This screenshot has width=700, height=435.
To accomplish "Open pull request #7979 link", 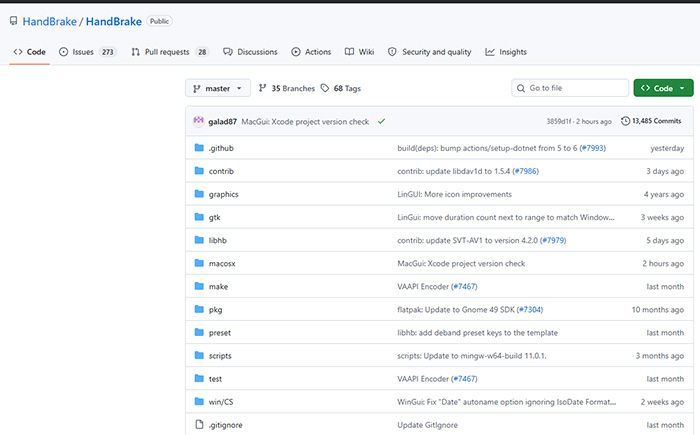I will tap(553, 240).
